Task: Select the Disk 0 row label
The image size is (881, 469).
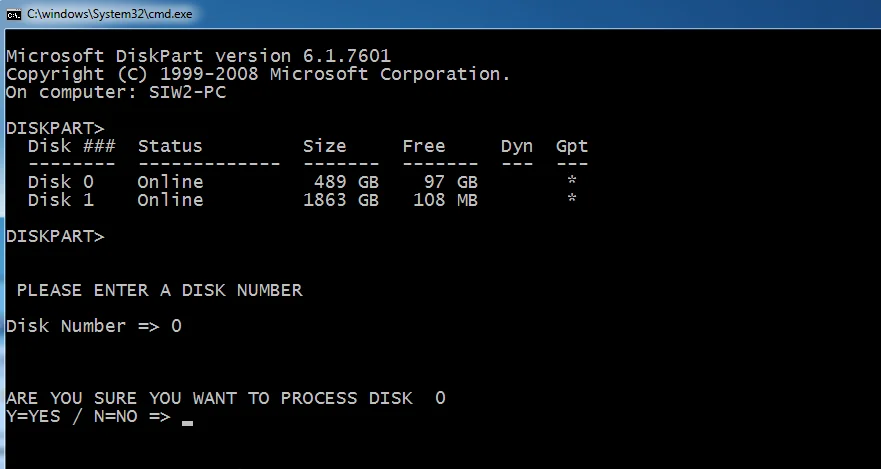Action: (x=61, y=182)
